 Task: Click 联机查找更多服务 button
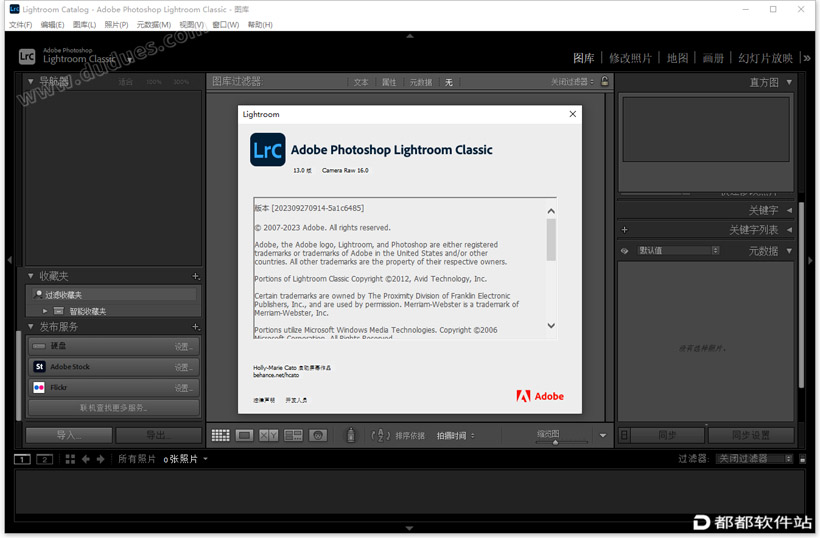pyautogui.click(x=113, y=408)
